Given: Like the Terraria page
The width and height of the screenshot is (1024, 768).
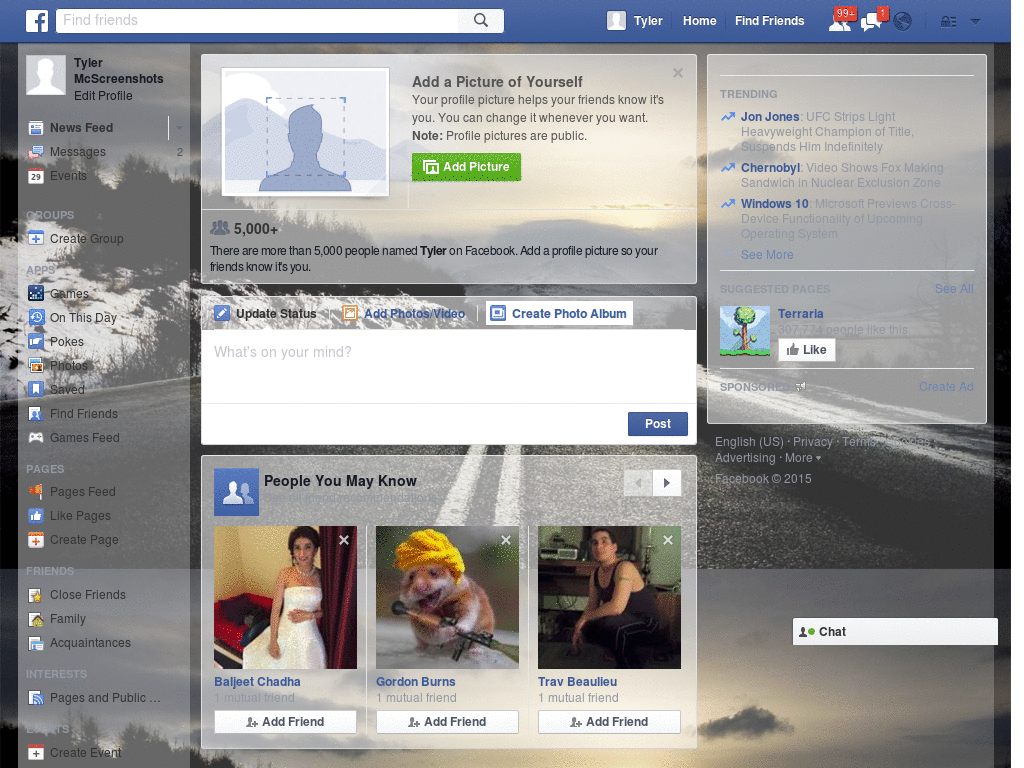Looking at the screenshot, I should pos(807,350).
